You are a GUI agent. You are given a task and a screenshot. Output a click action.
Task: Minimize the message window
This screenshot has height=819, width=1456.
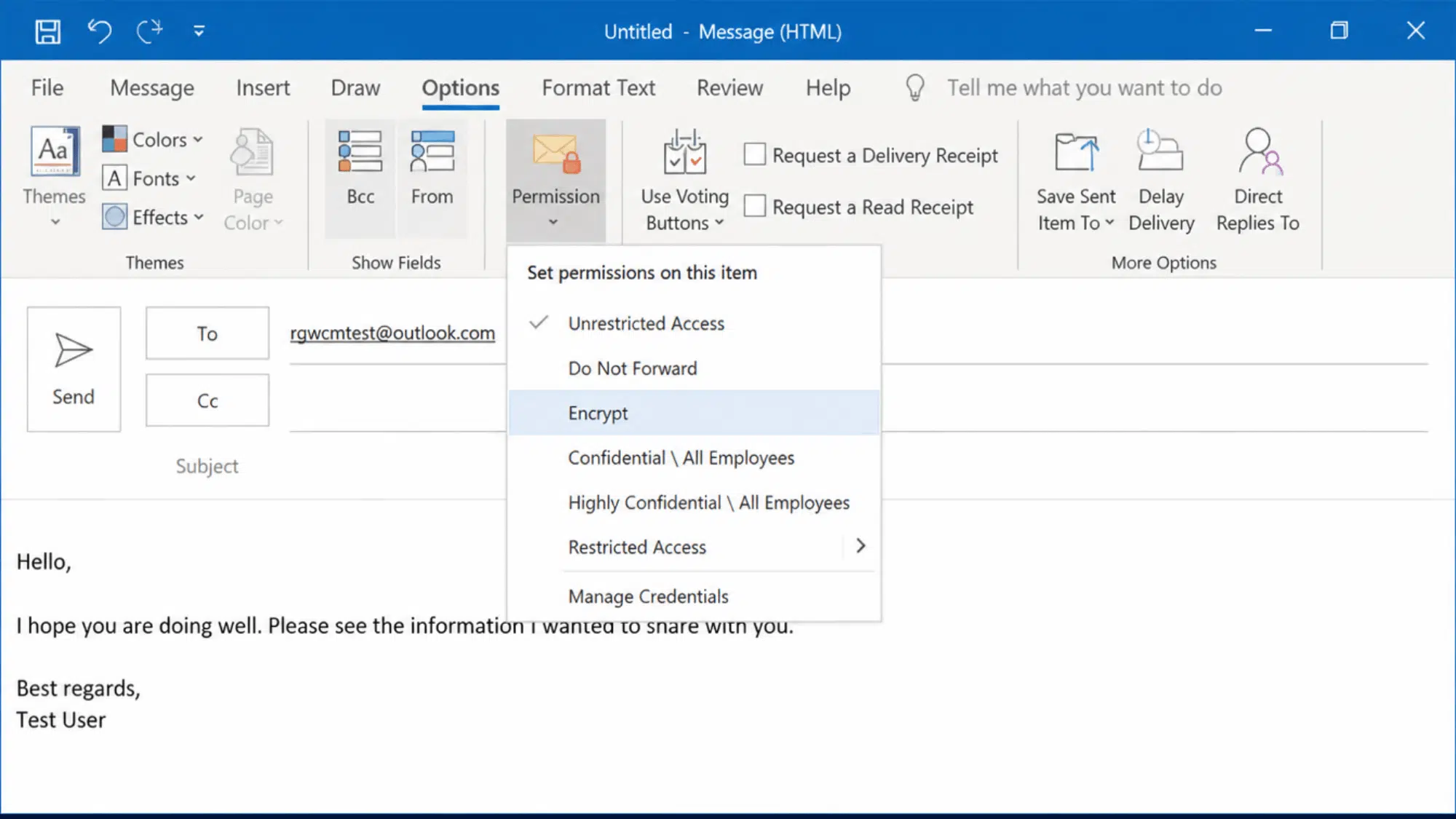click(1263, 31)
